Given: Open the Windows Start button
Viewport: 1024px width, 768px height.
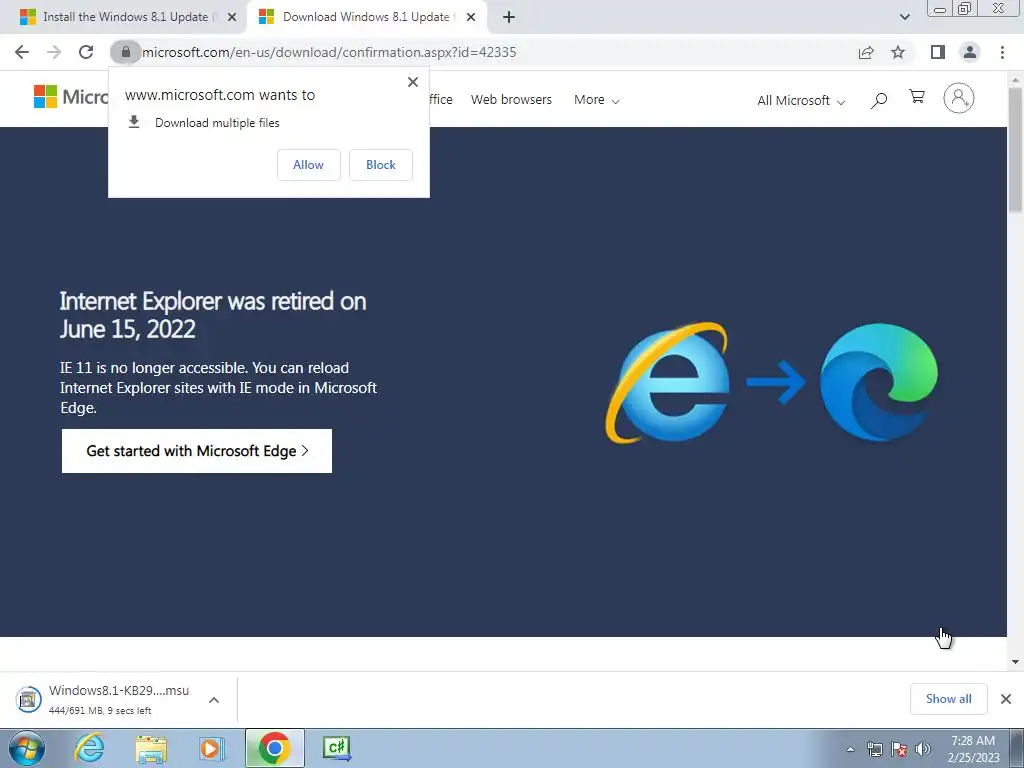Looking at the screenshot, I should [26, 748].
